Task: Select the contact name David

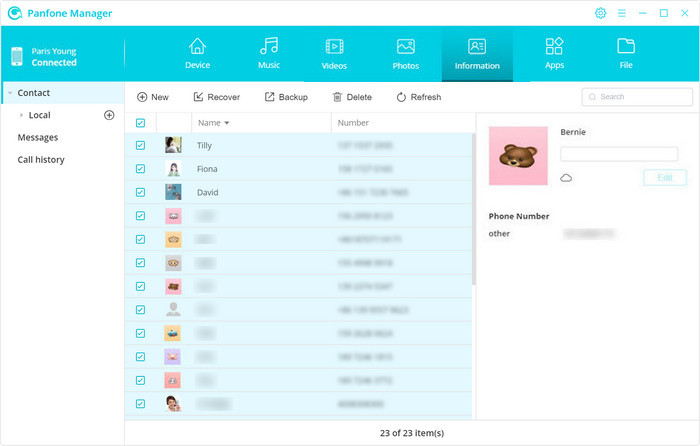Action: click(x=208, y=193)
